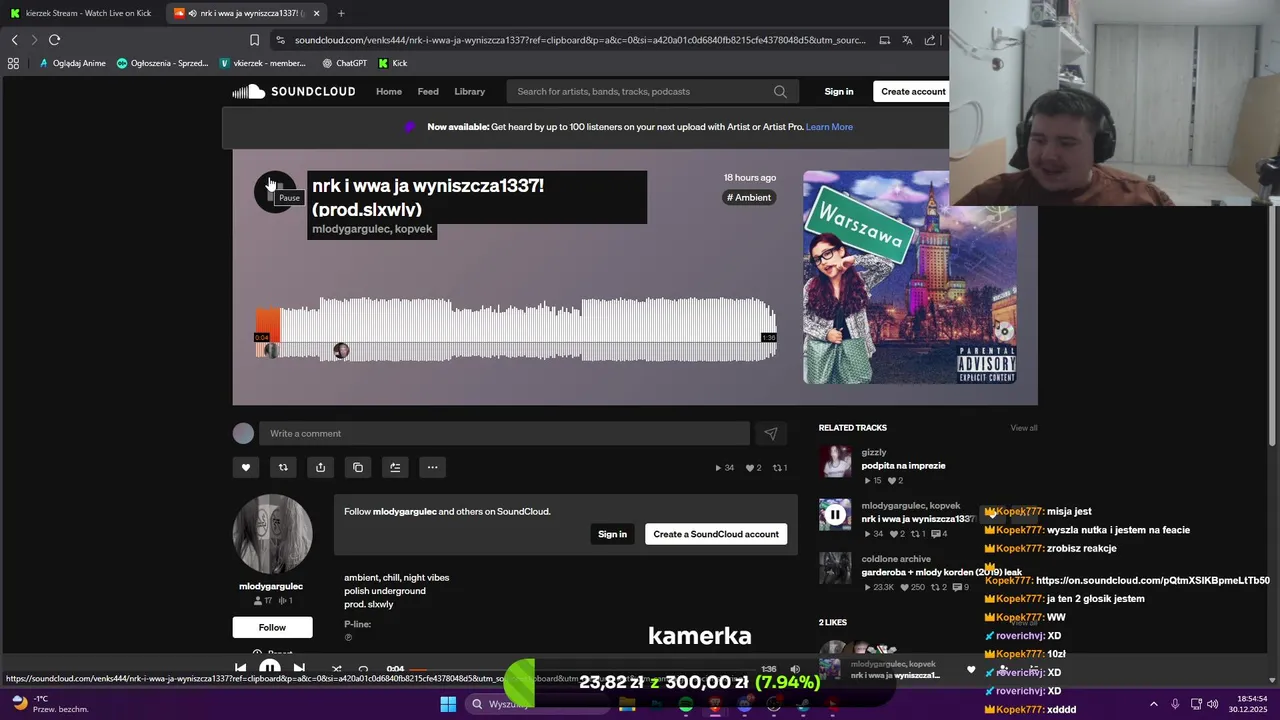Open the ChatGPT bookmark
This screenshot has width=1280, height=720.
pos(344,63)
